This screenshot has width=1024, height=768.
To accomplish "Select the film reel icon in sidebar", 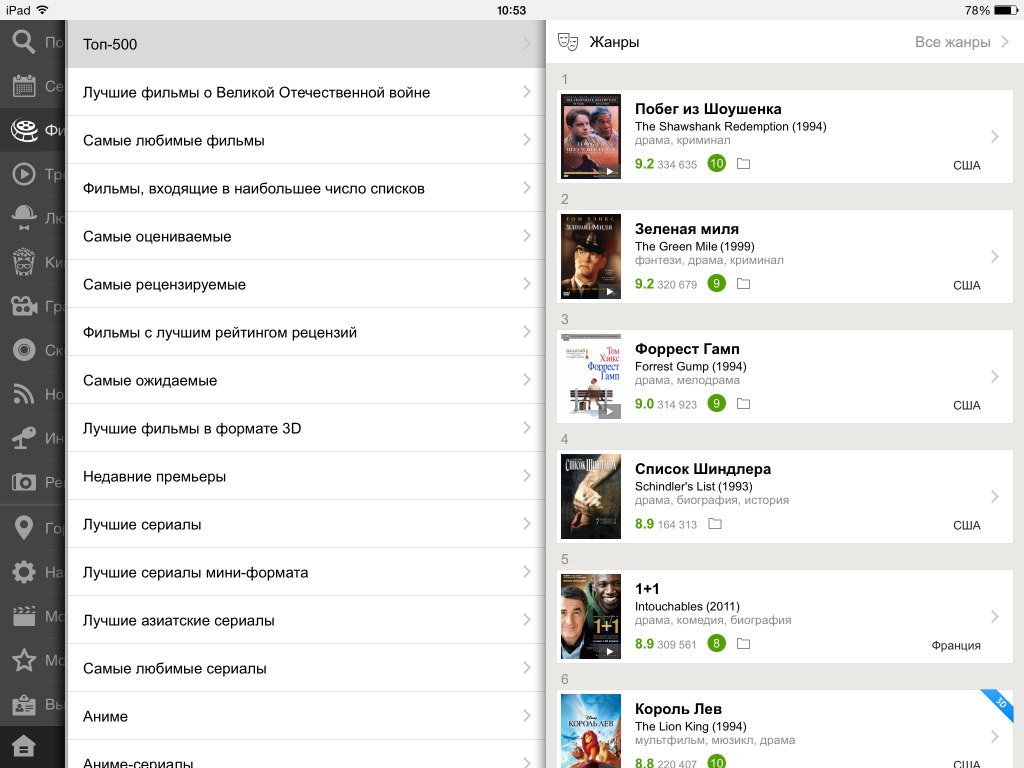I will point(23,130).
